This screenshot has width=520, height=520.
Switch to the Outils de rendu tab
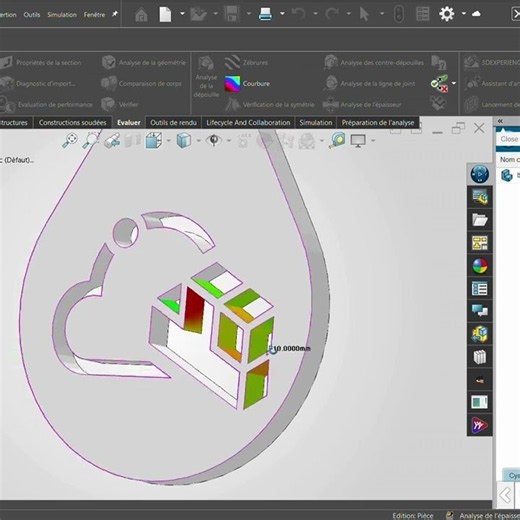[x=173, y=123]
